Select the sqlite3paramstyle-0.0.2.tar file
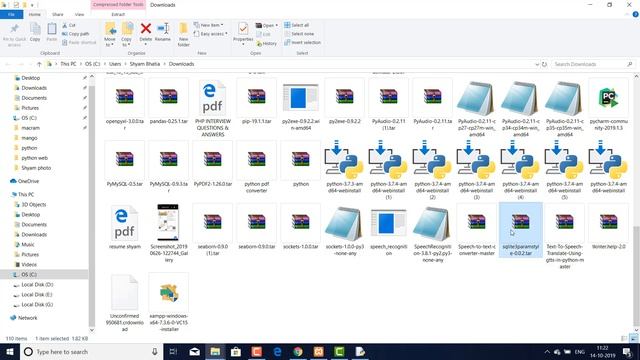This screenshot has width=640, height=360. click(521, 230)
